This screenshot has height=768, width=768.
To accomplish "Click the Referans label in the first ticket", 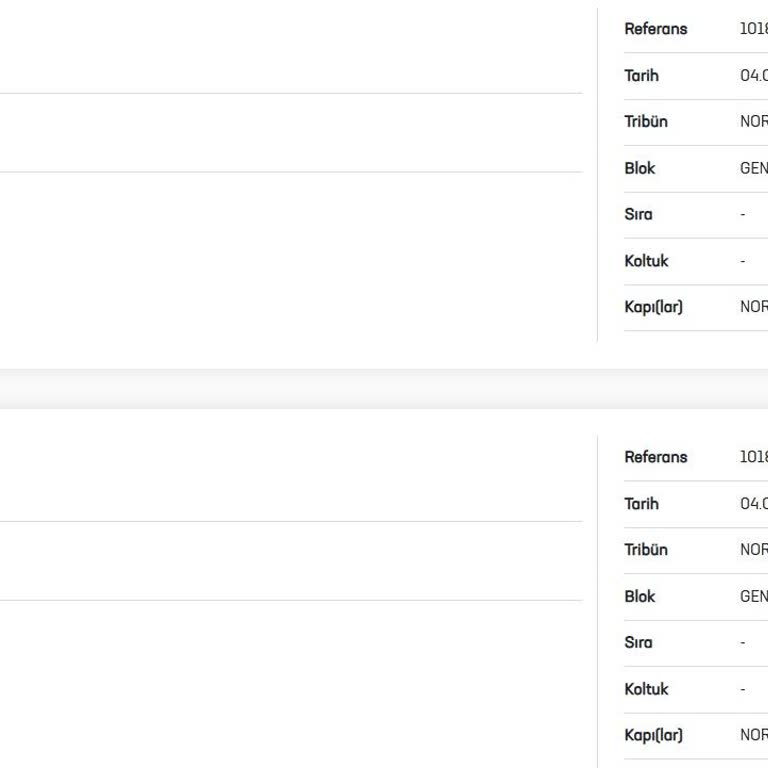I will tap(655, 29).
